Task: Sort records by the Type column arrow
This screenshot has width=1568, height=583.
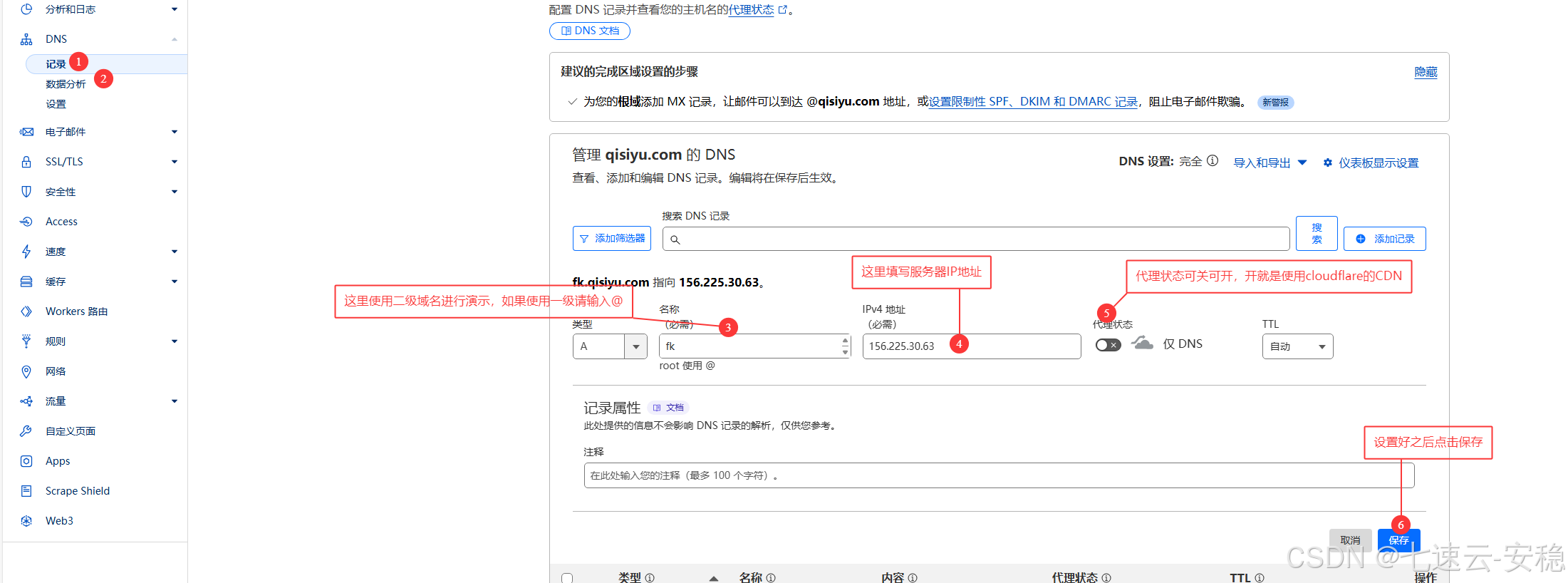Action: point(714,579)
